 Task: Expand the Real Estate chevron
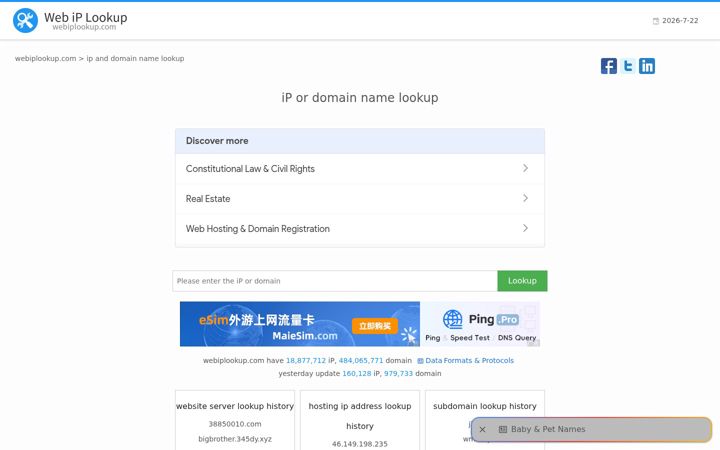525,198
